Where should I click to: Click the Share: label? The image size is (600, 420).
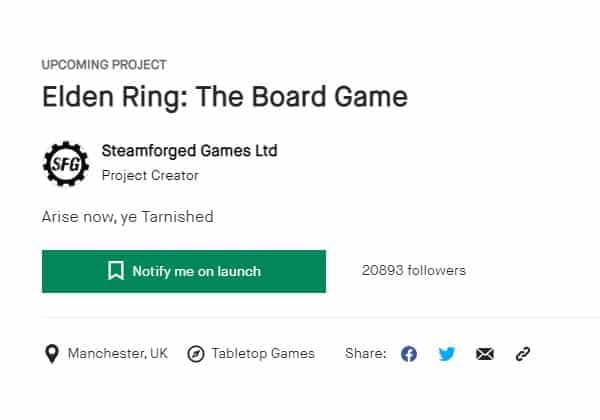click(x=365, y=353)
